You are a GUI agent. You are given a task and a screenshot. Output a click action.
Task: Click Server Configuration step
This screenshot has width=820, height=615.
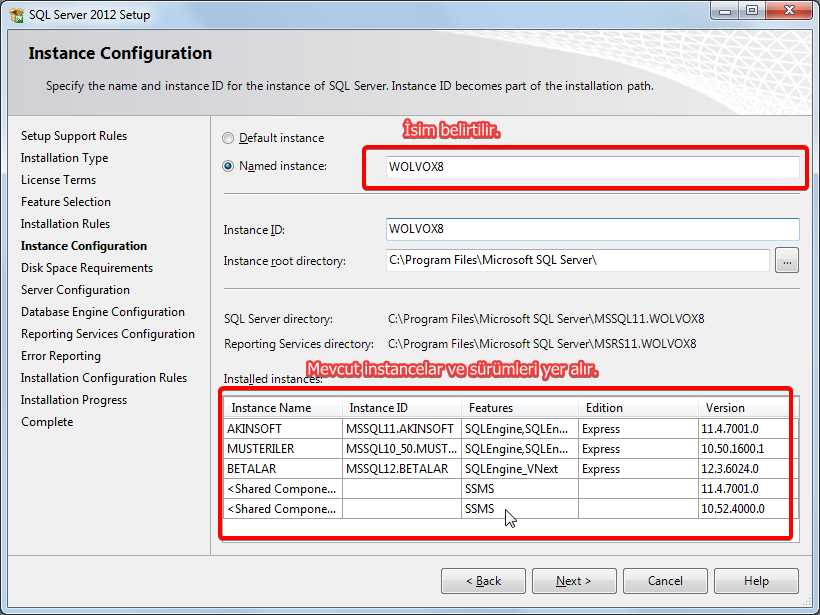click(x=75, y=290)
